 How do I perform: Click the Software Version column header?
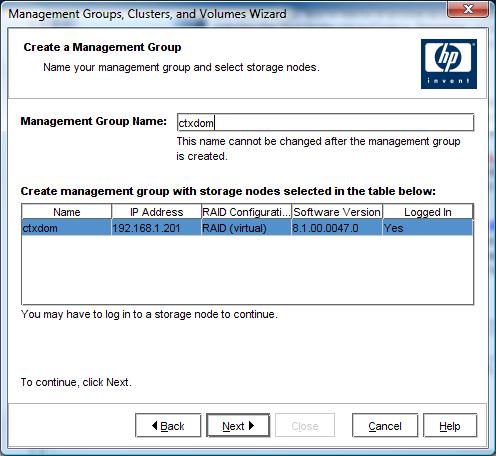(337, 212)
